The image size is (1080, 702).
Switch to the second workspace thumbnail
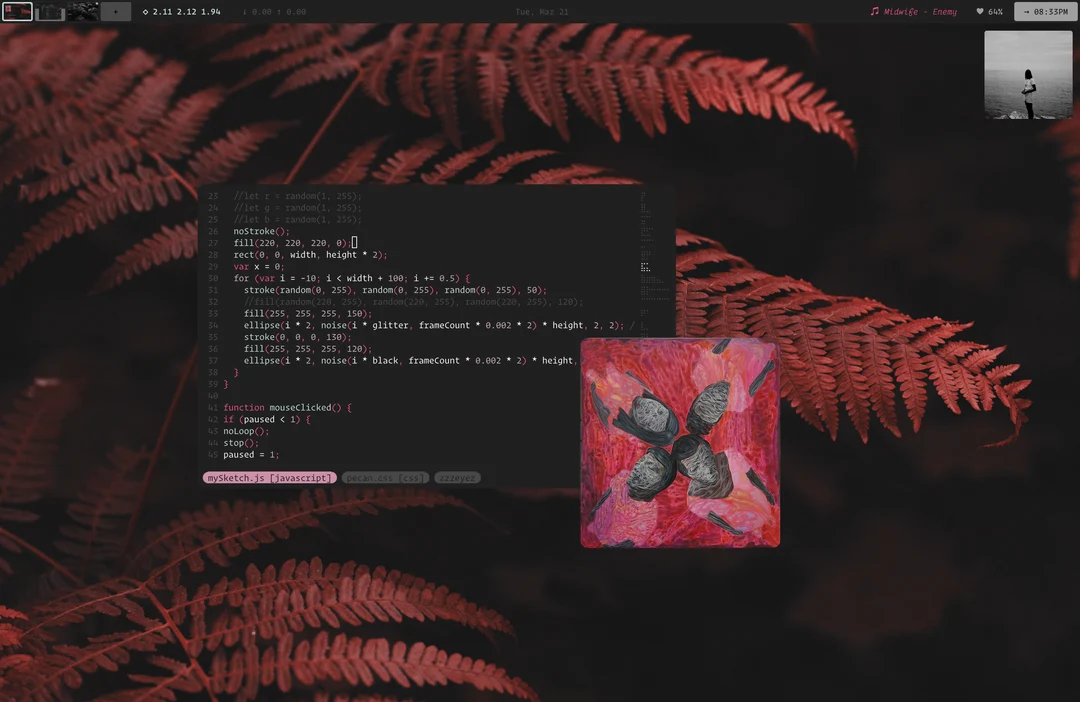click(49, 11)
